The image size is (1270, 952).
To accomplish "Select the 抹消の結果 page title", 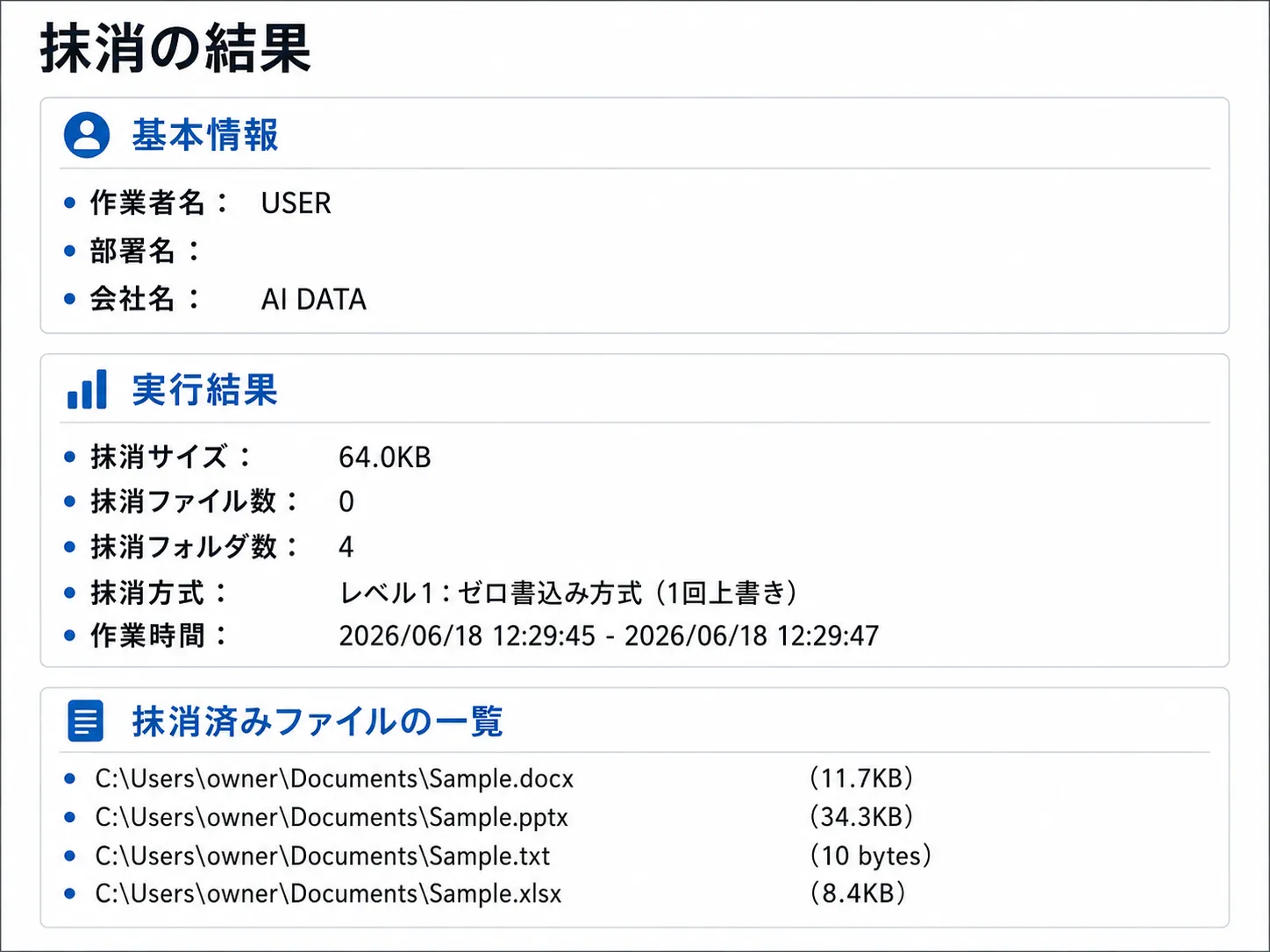I will click(175, 48).
